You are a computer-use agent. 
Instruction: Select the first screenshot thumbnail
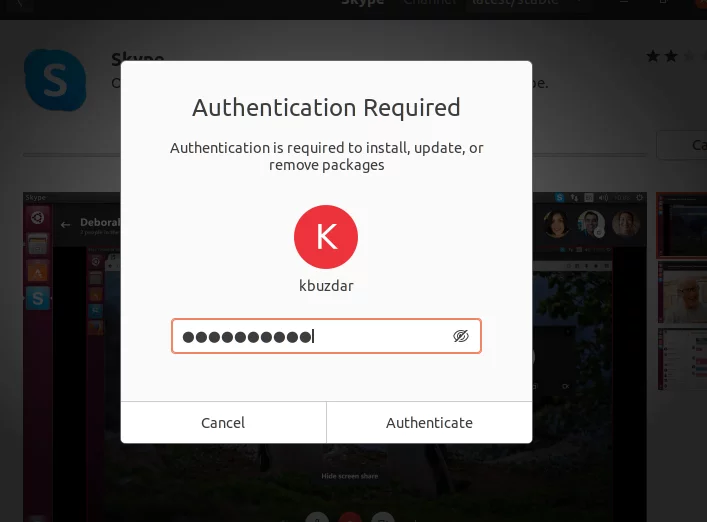tap(682, 225)
